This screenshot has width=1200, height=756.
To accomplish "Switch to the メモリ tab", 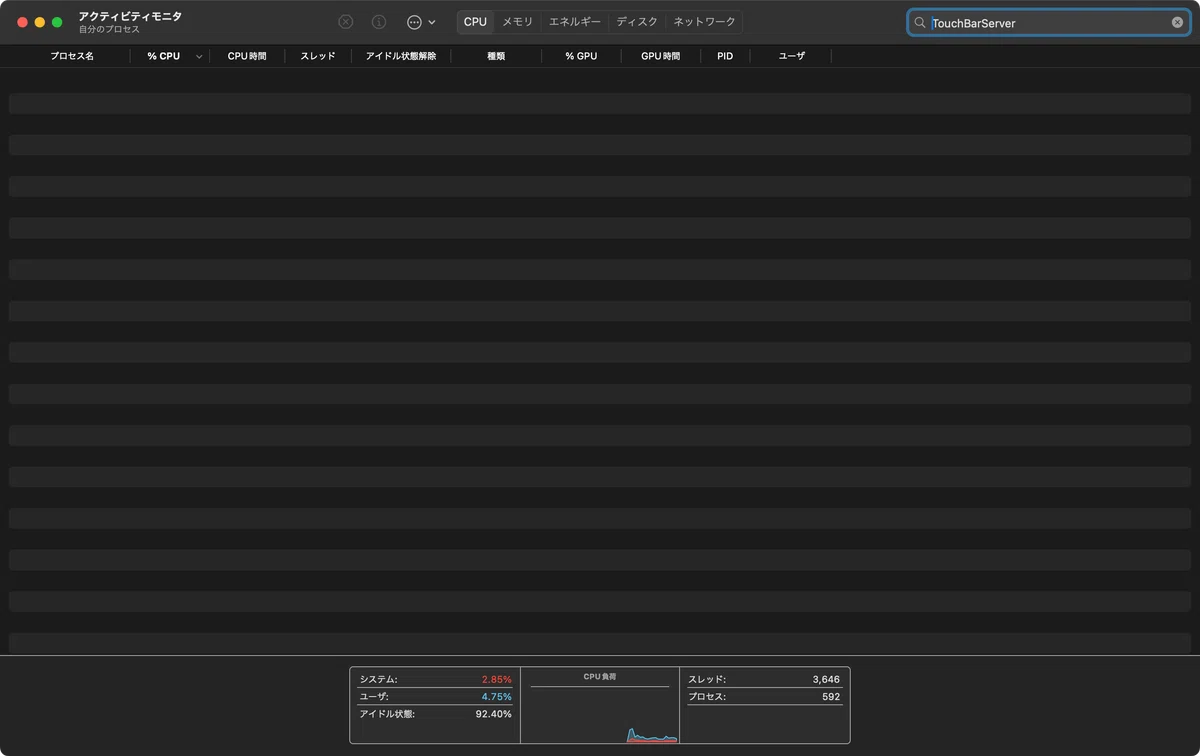I will click(x=518, y=22).
